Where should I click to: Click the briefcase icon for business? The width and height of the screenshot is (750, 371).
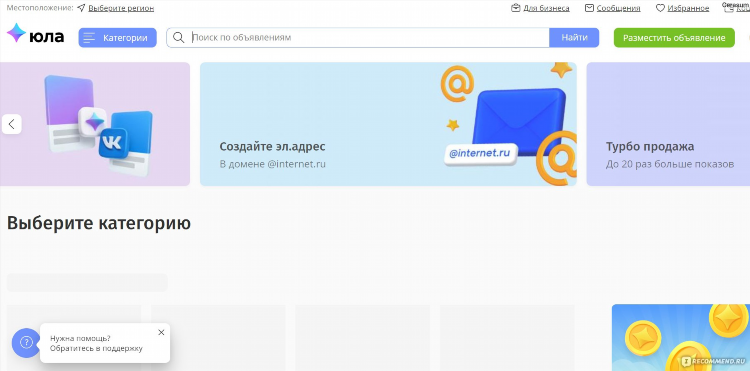[x=516, y=8]
